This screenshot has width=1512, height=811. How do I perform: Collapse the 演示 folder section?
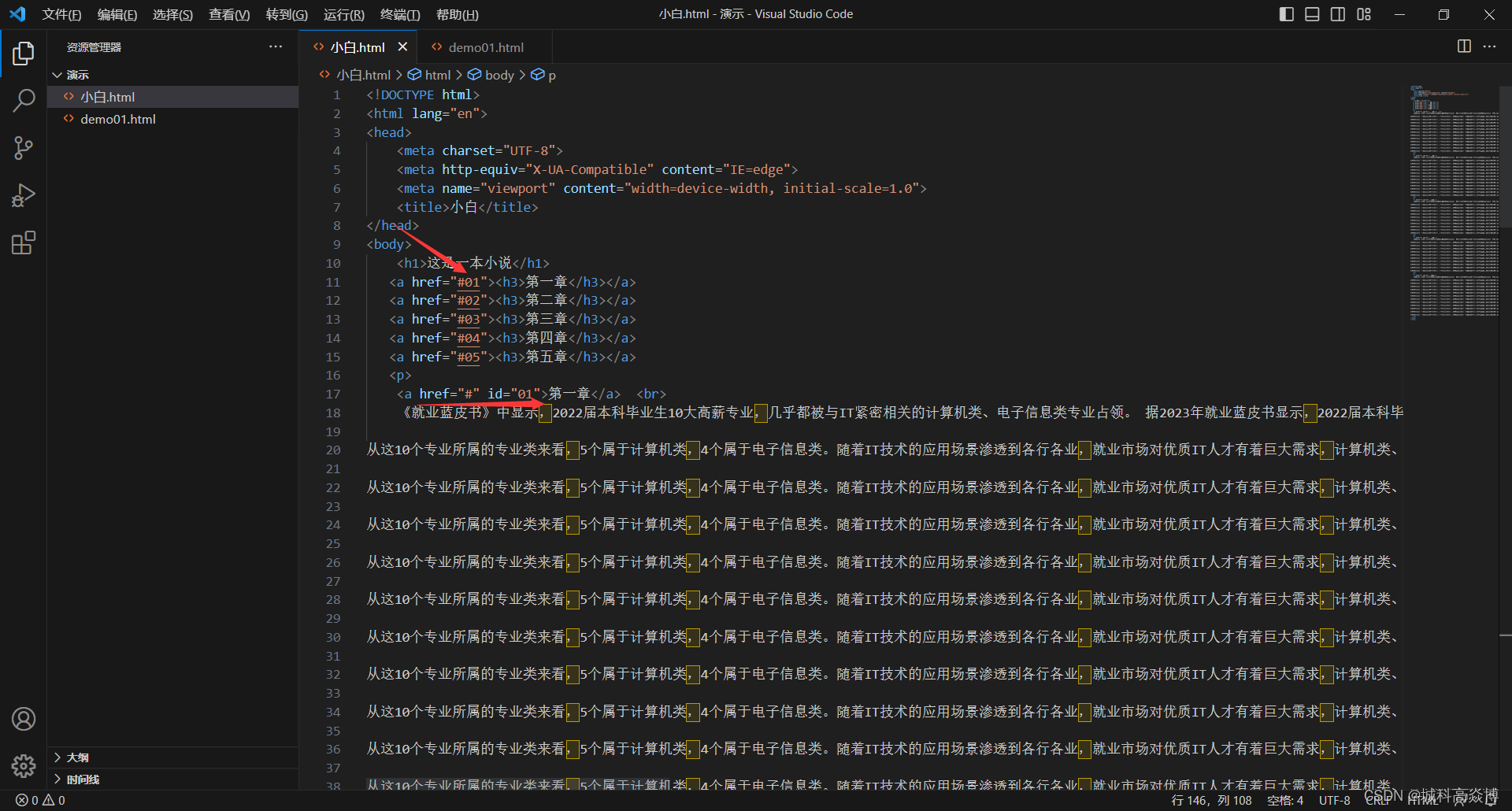coord(173,75)
